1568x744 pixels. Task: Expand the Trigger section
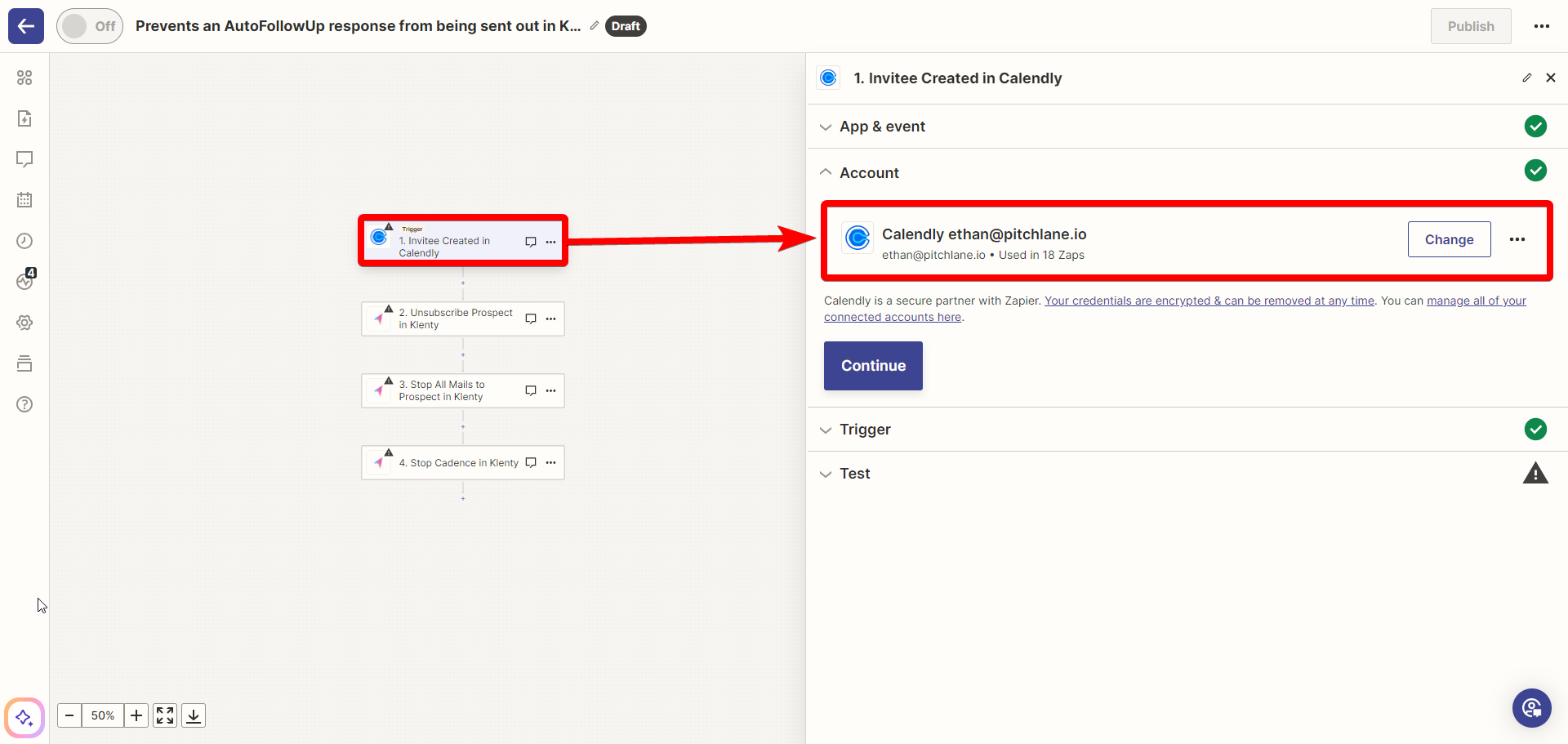(1187, 430)
